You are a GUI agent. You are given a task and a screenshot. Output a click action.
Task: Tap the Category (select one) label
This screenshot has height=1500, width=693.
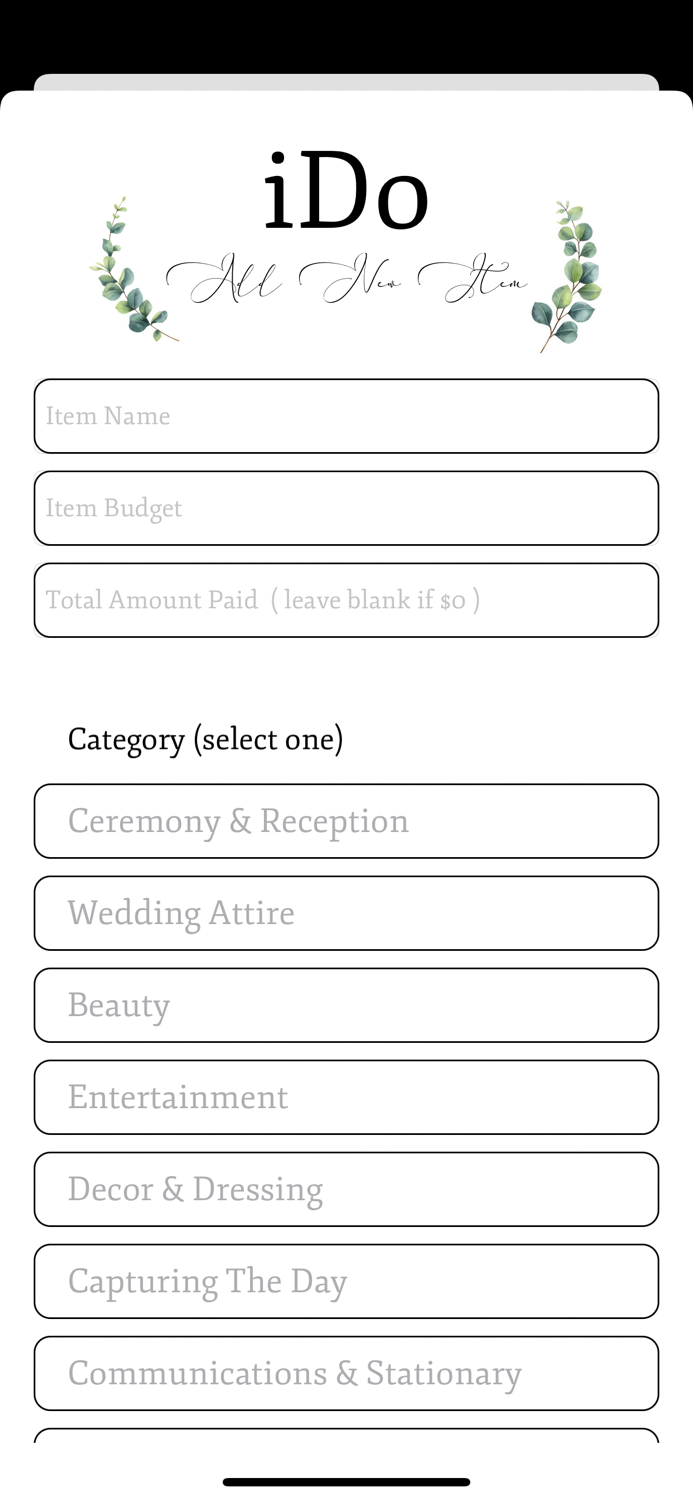click(205, 738)
